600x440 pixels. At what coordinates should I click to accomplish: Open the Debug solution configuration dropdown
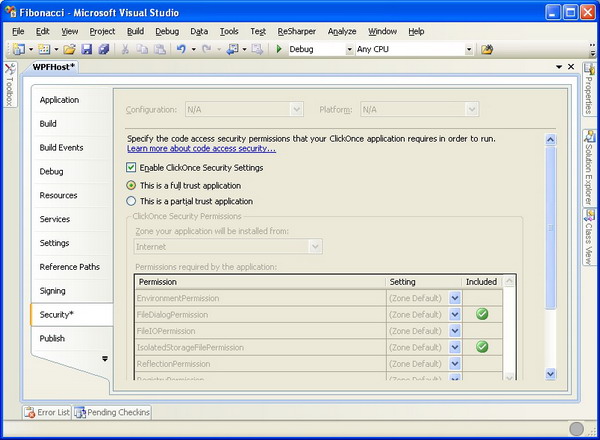point(349,49)
